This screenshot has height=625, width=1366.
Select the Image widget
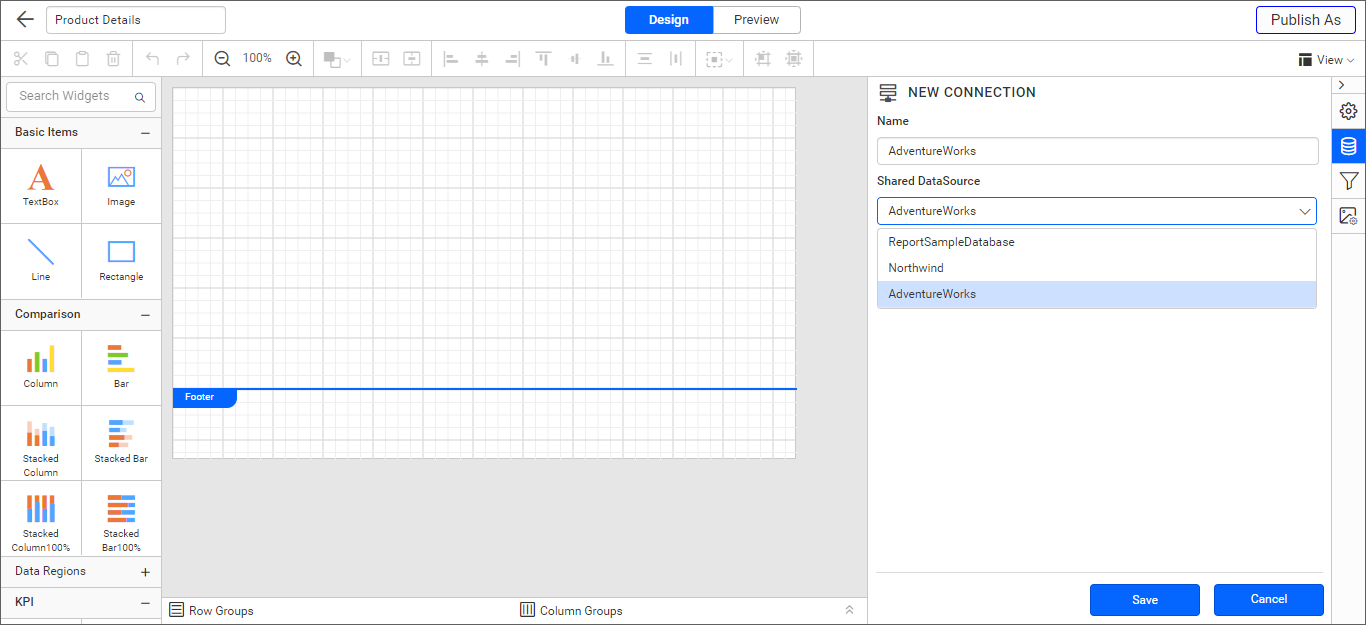pos(120,185)
